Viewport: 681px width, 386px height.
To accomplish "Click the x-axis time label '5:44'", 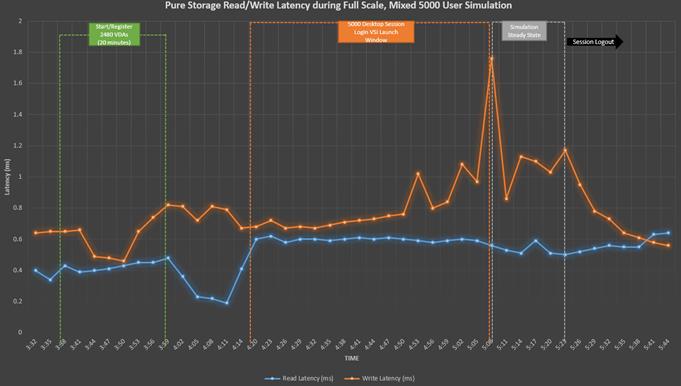I will [x=664, y=345].
